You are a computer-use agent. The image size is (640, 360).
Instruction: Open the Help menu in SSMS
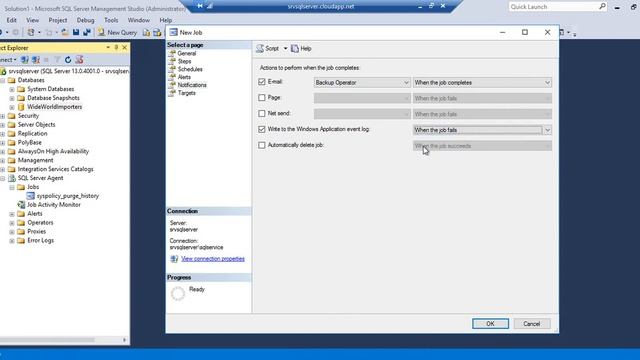165,20
